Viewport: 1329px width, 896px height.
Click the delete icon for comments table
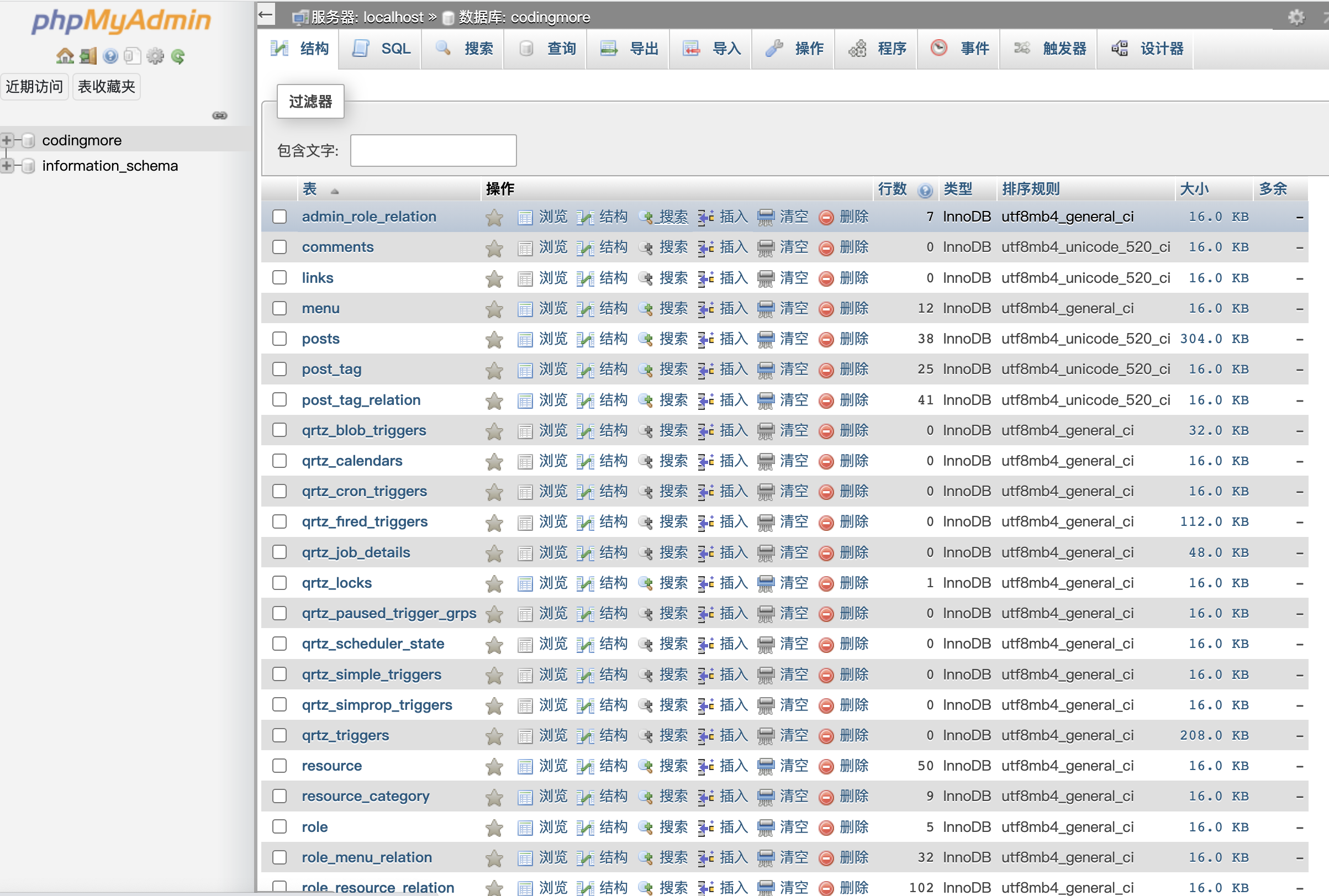point(826,248)
